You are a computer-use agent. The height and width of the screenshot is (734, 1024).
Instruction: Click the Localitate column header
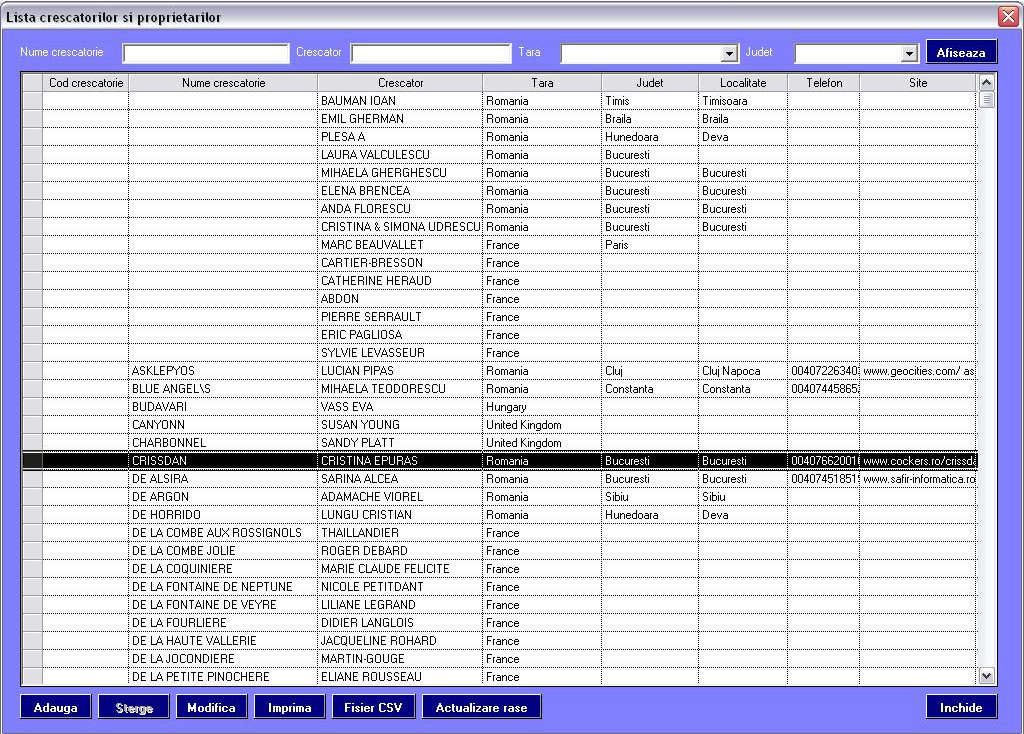tap(743, 83)
